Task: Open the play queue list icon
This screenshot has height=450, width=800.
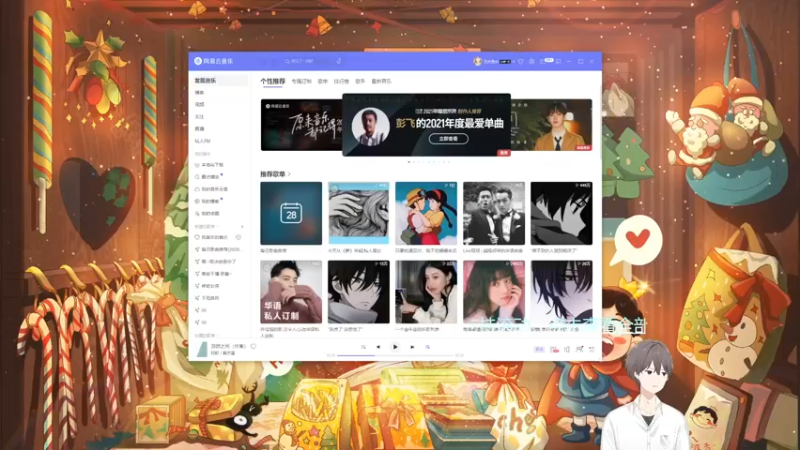Action: click(592, 349)
